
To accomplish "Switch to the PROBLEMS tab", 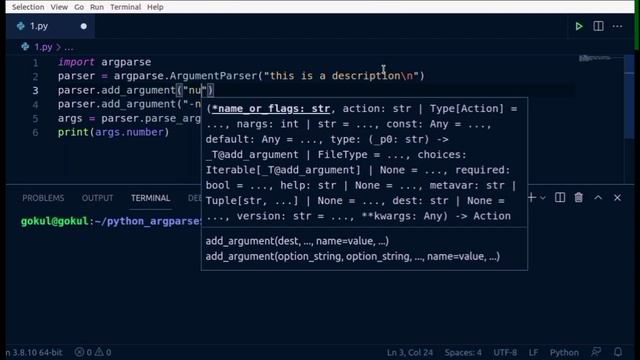I will pos(43,198).
